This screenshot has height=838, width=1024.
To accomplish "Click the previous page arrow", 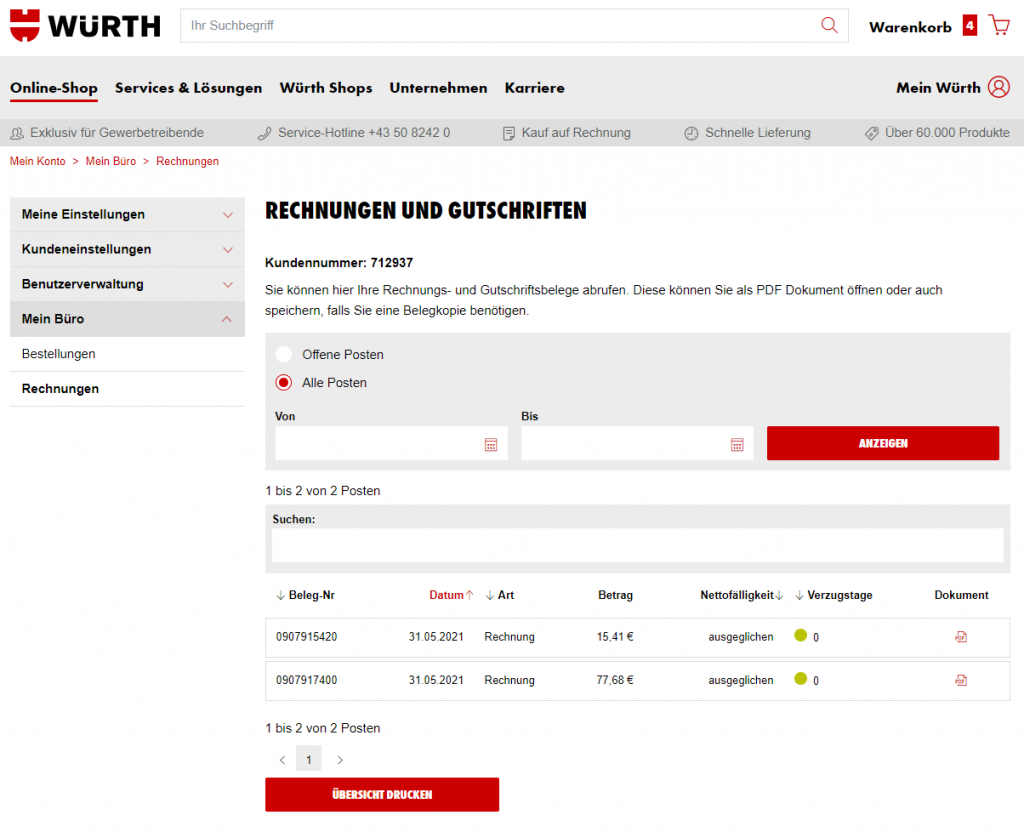I will [x=282, y=760].
